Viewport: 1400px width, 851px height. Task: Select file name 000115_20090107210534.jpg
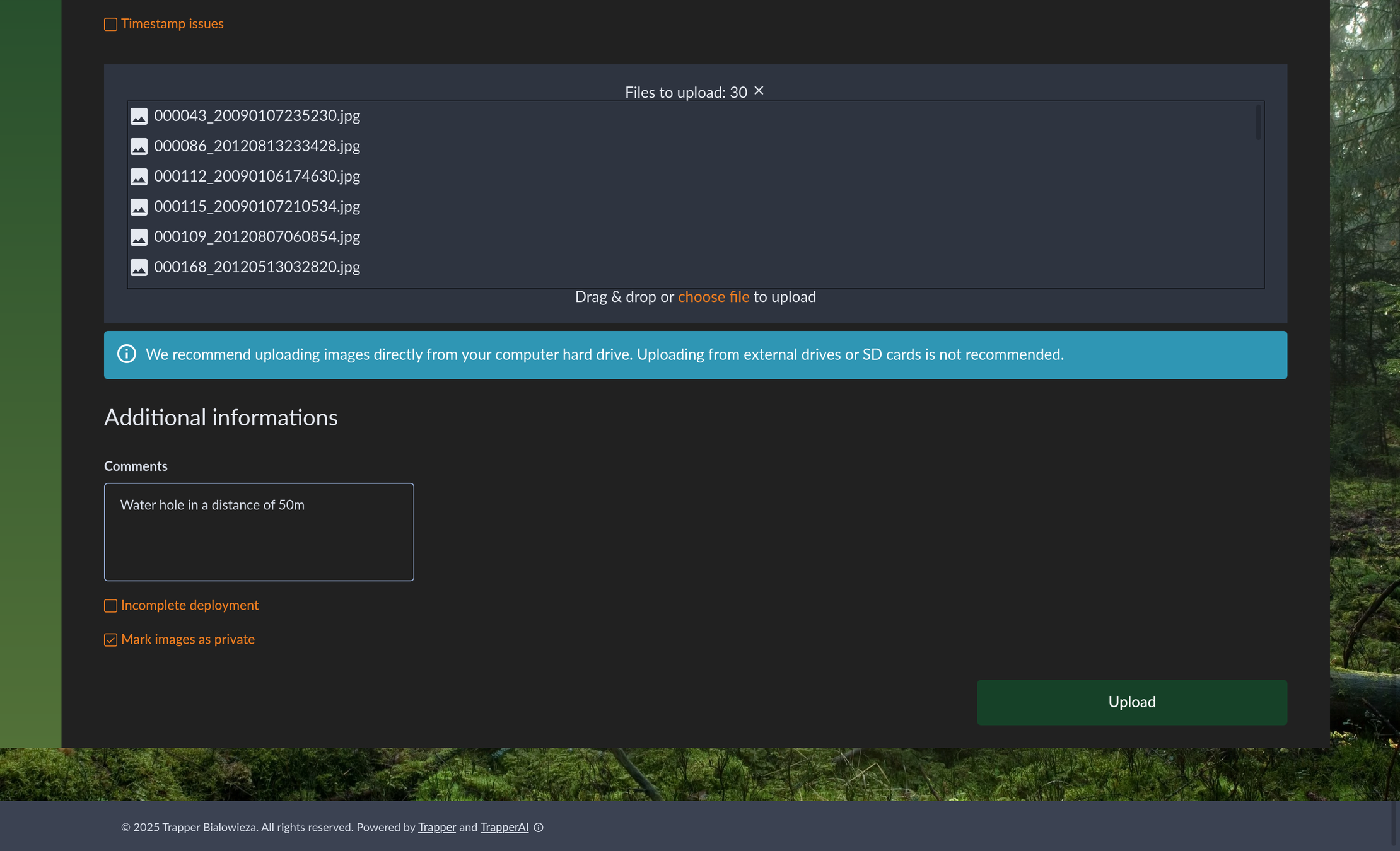pos(257,207)
